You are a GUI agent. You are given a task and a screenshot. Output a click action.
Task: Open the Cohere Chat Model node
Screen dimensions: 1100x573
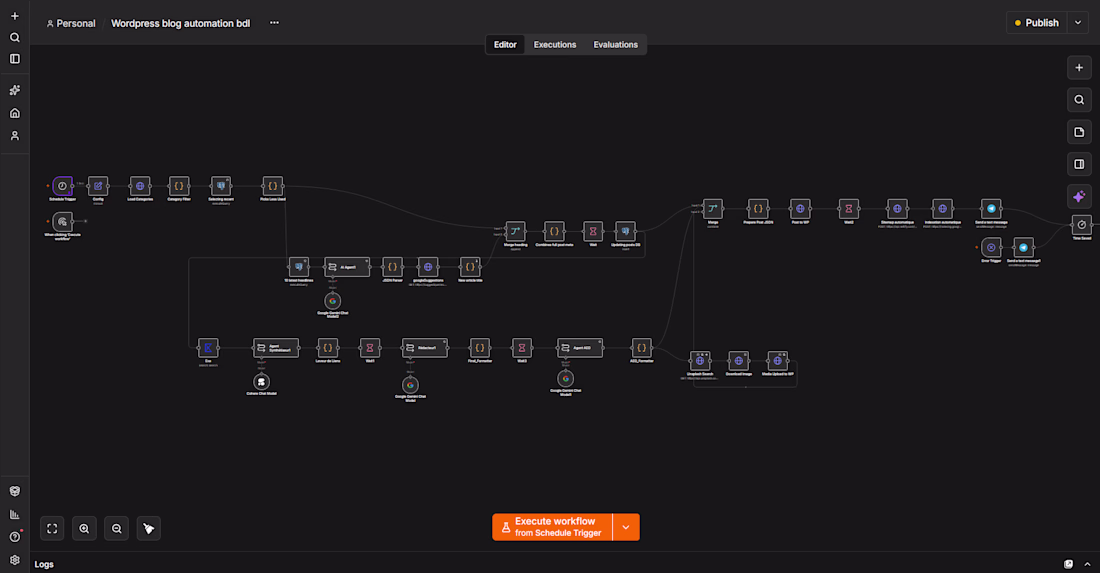tap(262, 382)
